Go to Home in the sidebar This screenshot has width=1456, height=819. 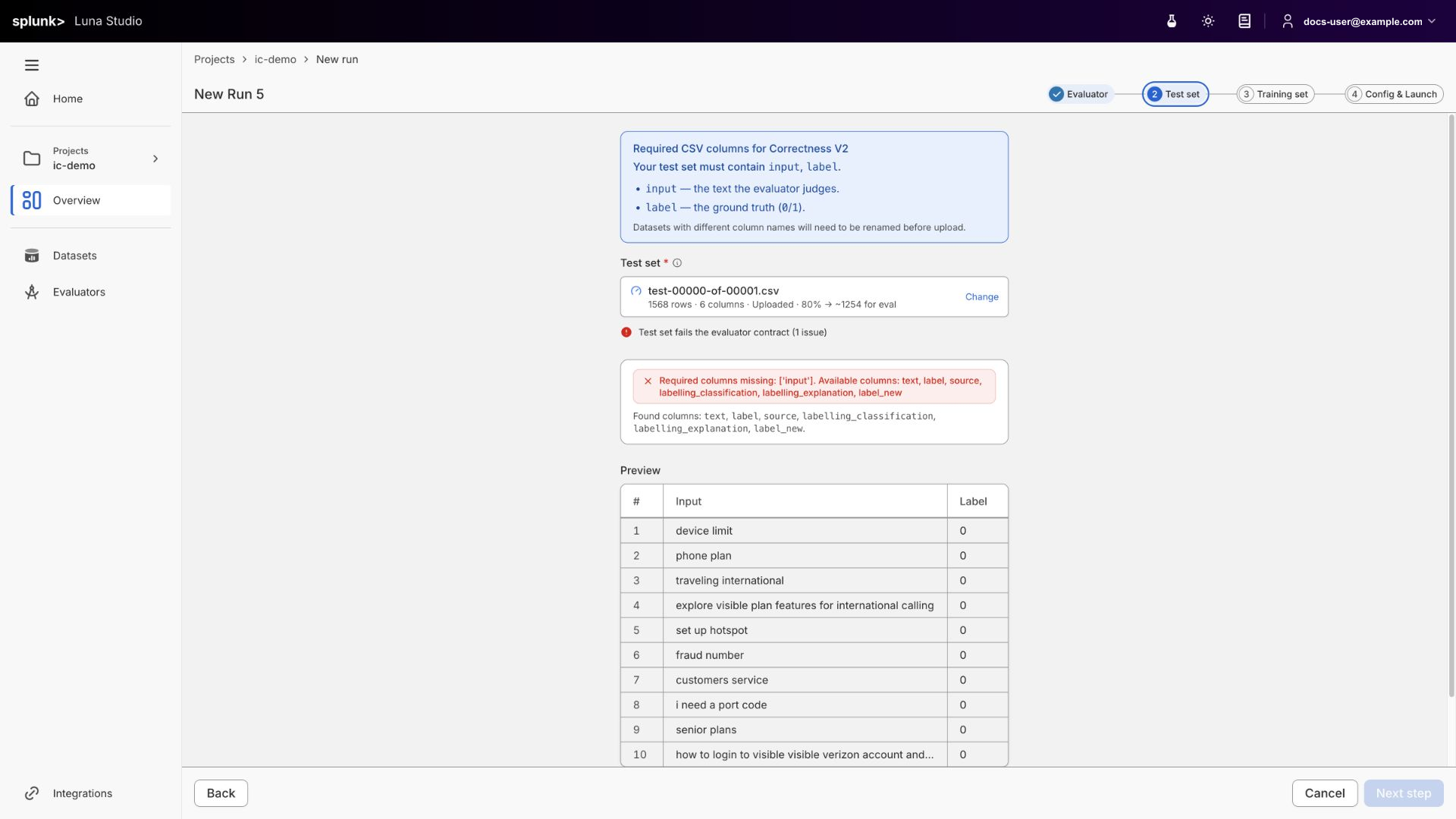pos(90,99)
